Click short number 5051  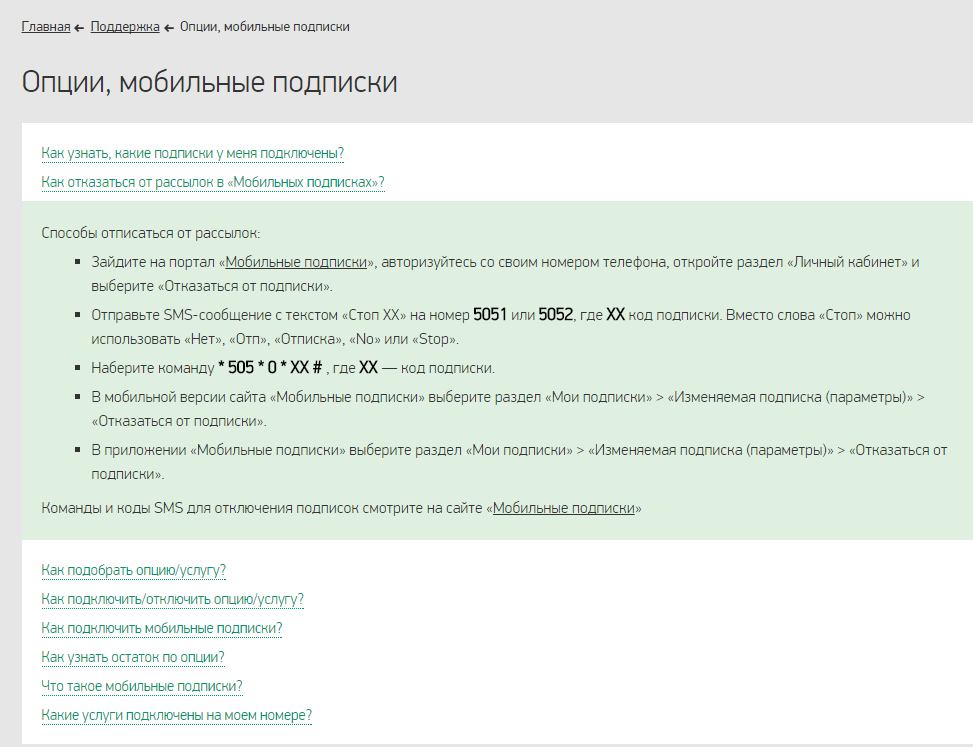(490, 315)
